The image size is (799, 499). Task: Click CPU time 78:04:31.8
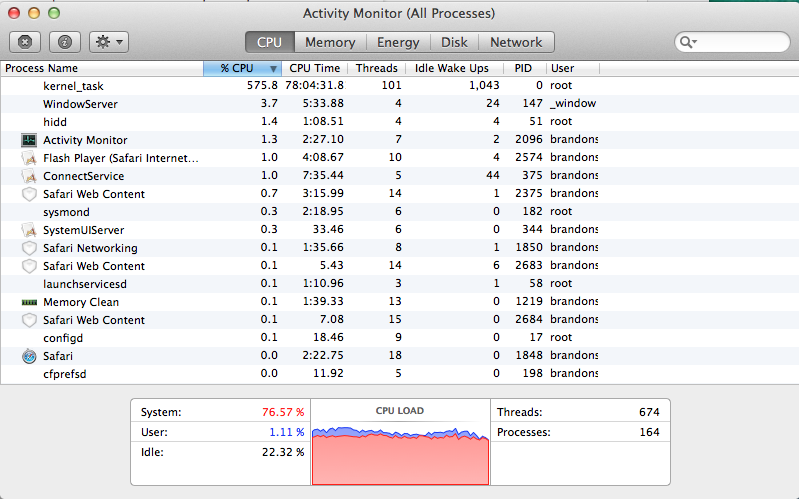point(314,85)
